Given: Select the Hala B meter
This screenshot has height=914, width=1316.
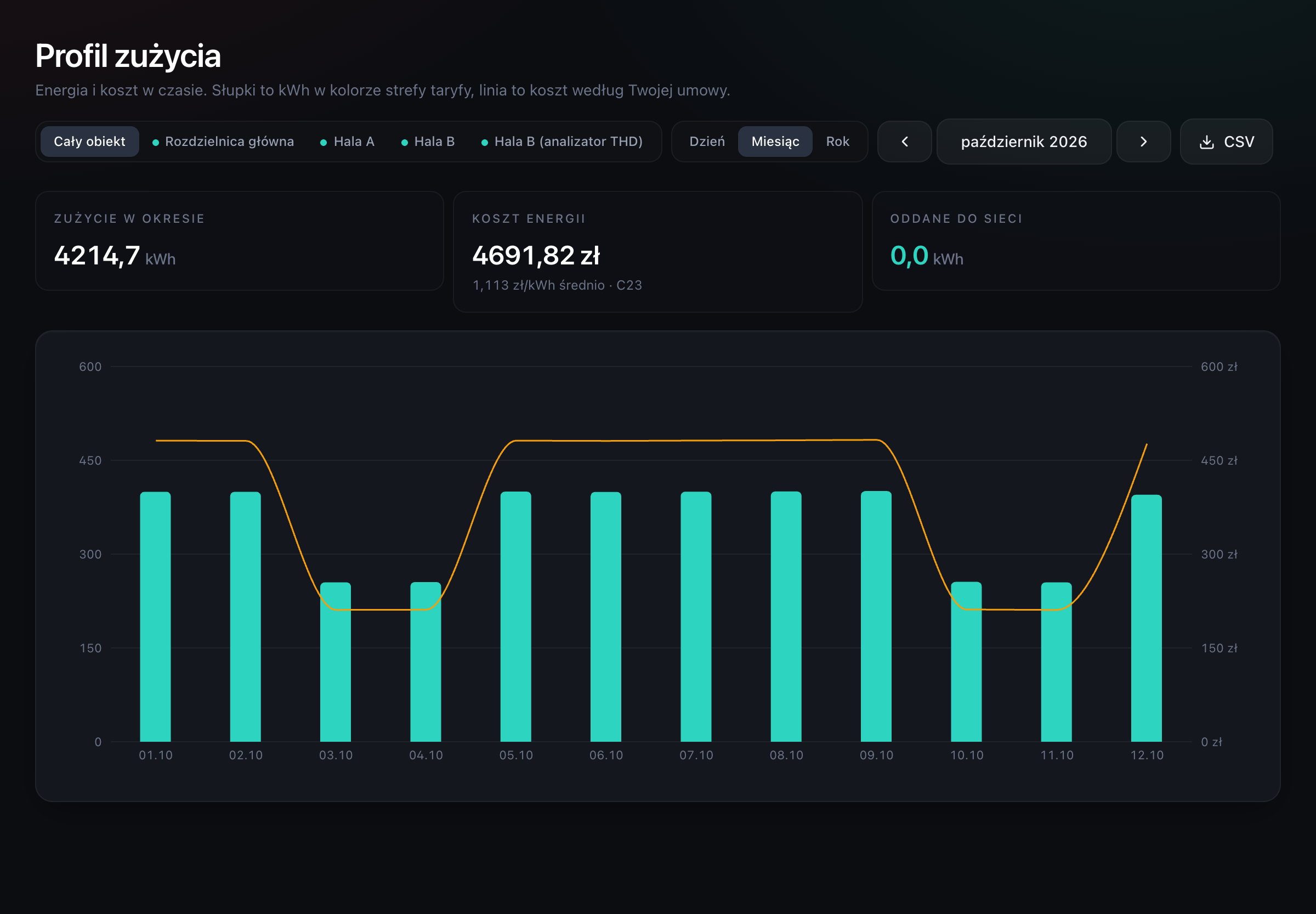Looking at the screenshot, I should click(x=428, y=142).
